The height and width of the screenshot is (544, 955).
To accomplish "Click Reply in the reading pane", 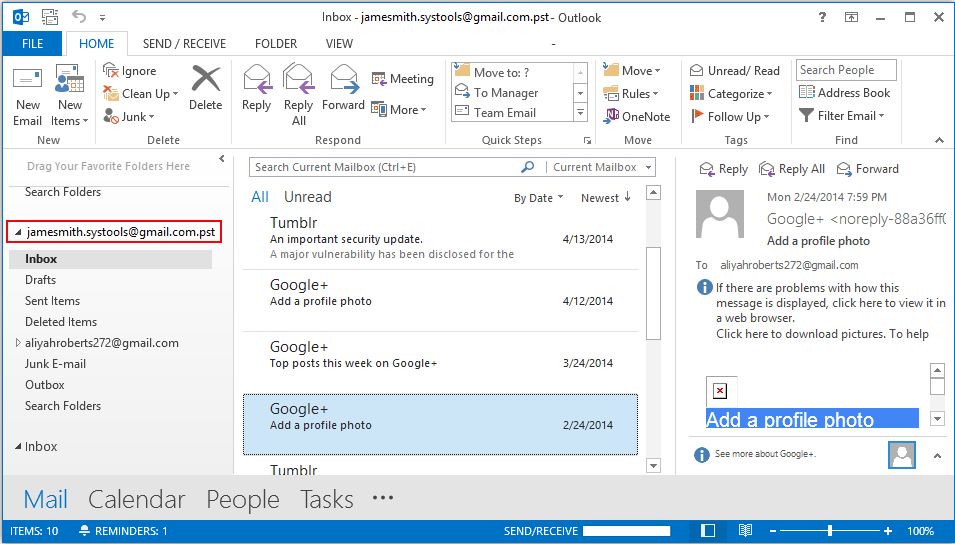I will point(724,169).
